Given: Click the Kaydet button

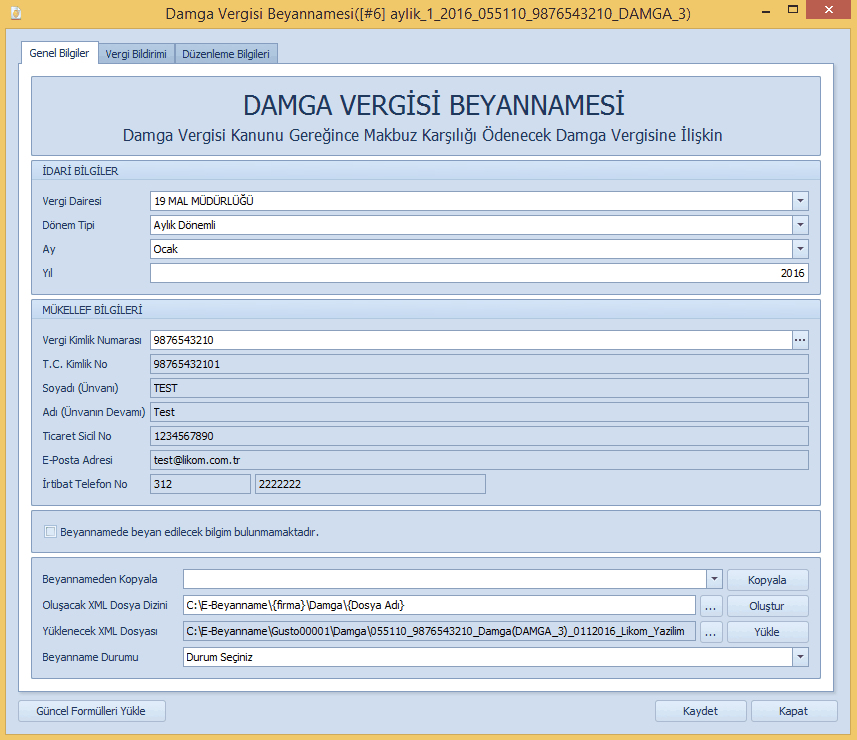Looking at the screenshot, I should click(701, 711).
